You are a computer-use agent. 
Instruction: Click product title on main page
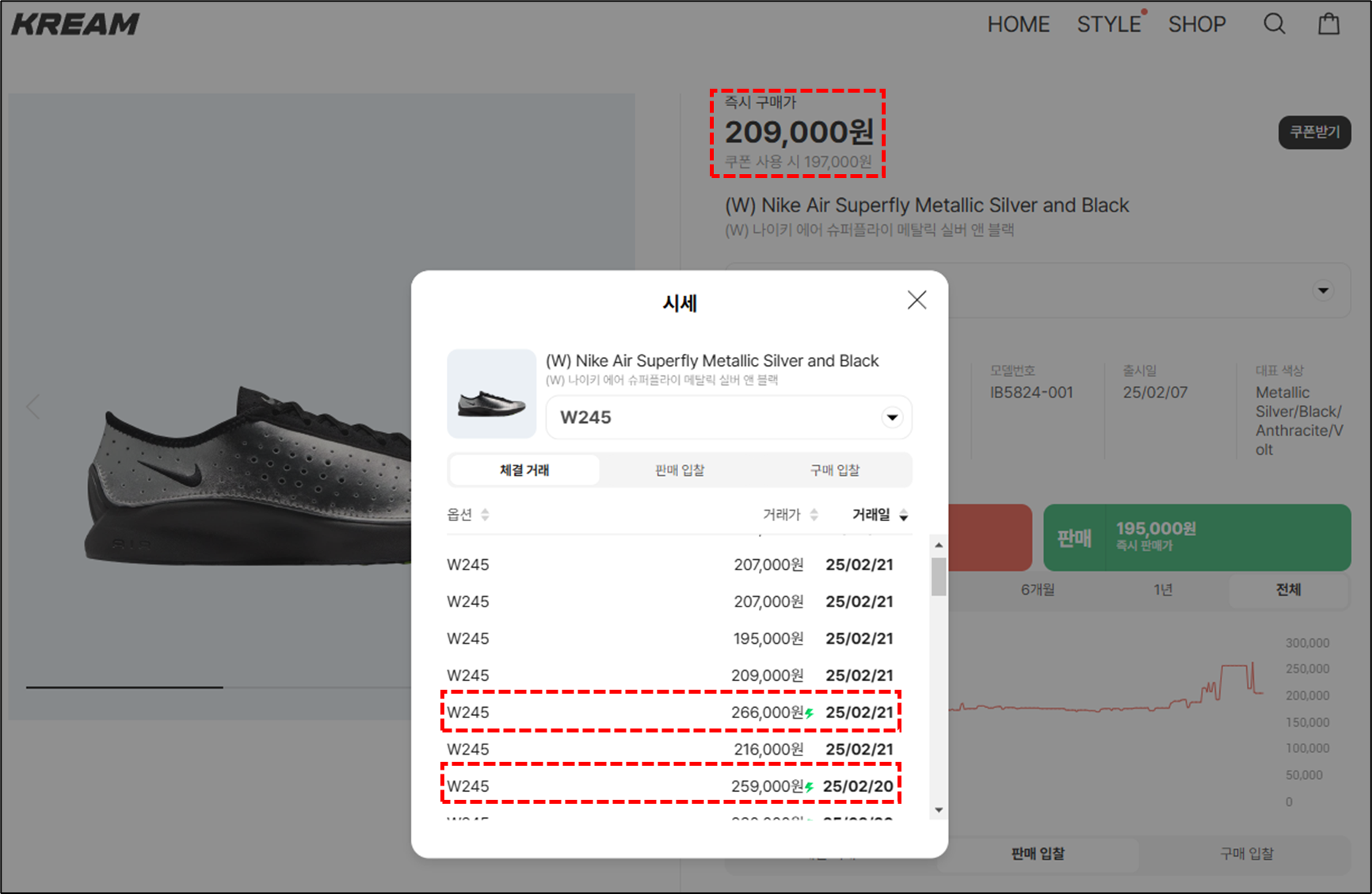(927, 206)
